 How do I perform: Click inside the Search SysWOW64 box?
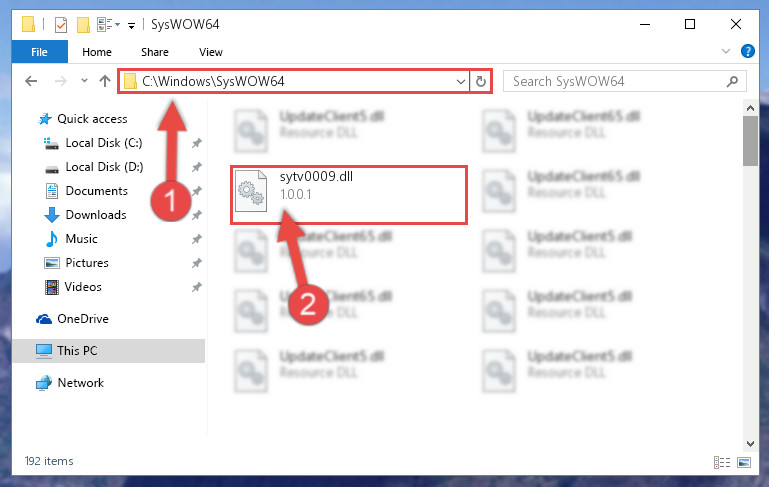[615, 81]
